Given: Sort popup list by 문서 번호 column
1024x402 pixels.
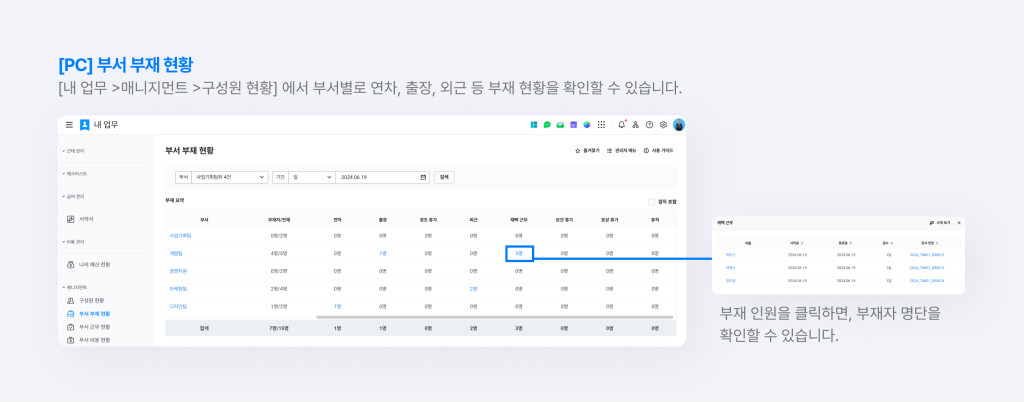Looking at the screenshot, I should click(x=927, y=243).
